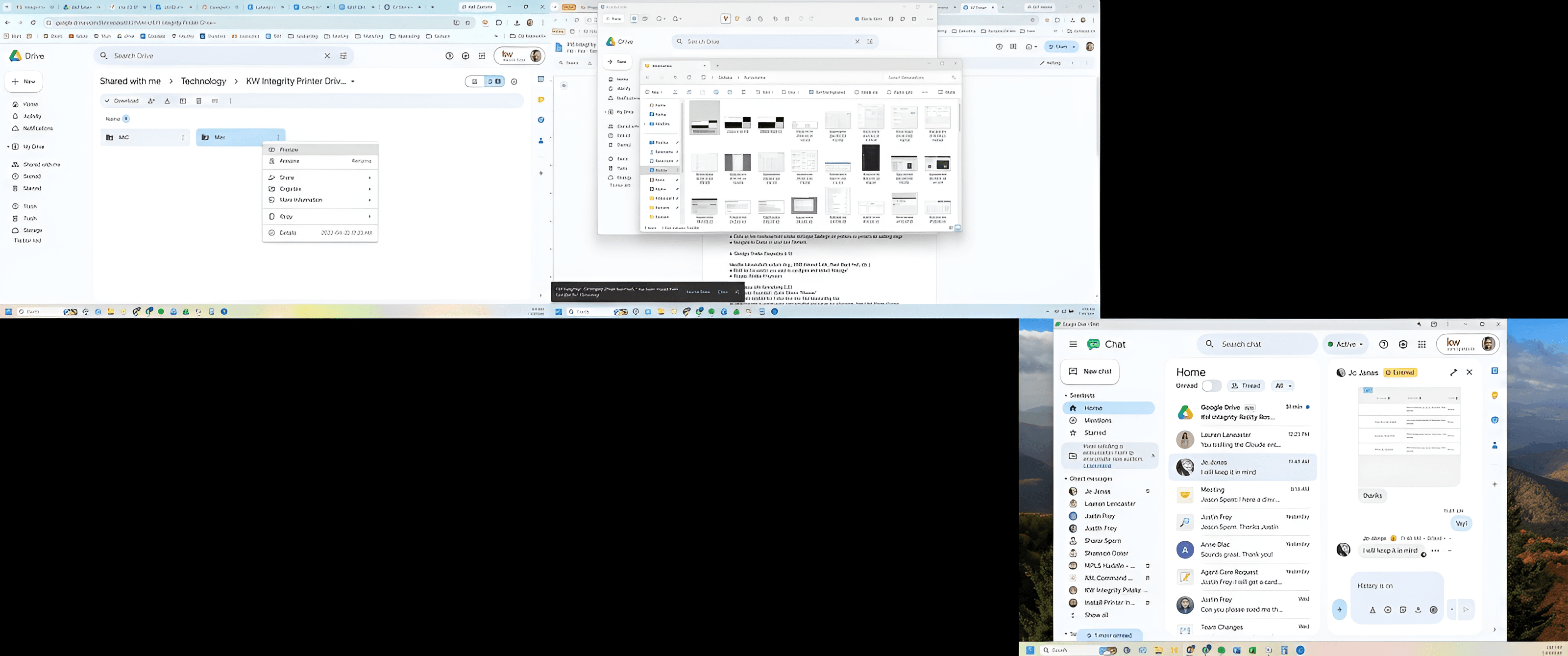Click the Google apps grid icon in Chat

click(1422, 344)
